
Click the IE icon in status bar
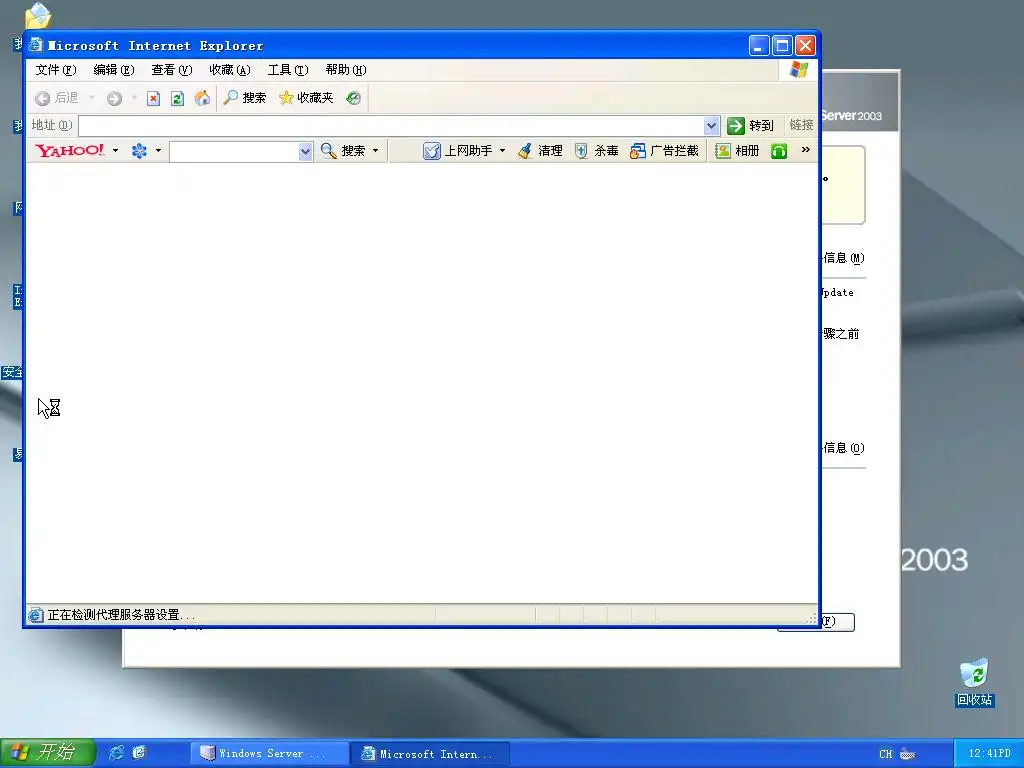coord(36,615)
